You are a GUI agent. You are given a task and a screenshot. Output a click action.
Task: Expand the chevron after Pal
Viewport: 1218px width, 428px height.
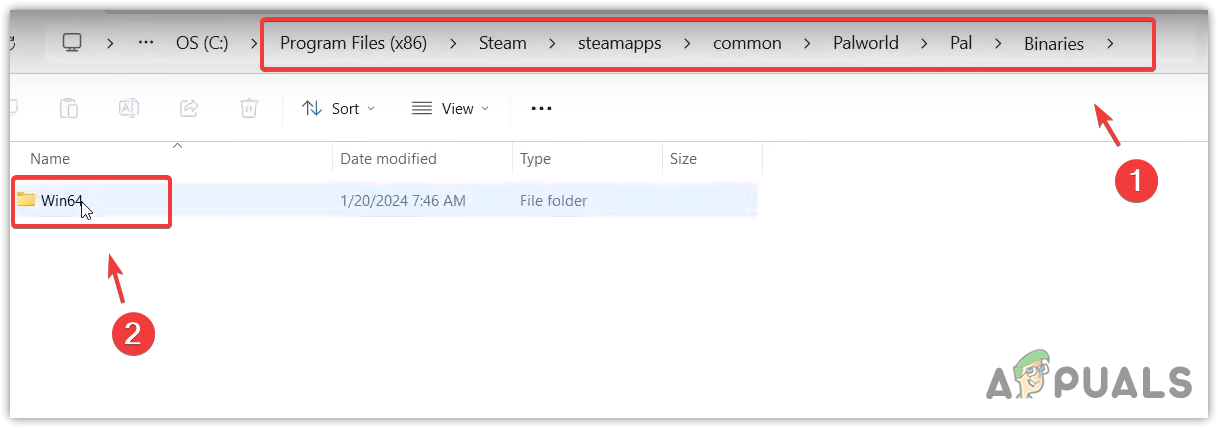pyautogui.click(x=999, y=43)
